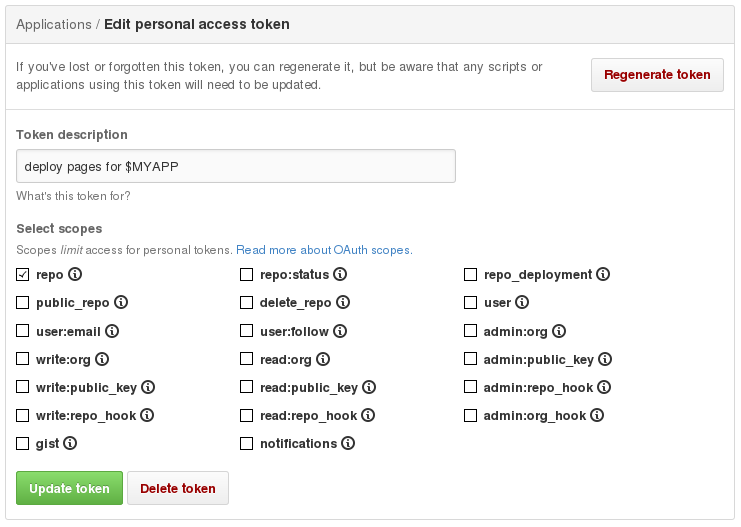741x527 pixels.
Task: Click the info icon beside notifications
Action: point(348,443)
